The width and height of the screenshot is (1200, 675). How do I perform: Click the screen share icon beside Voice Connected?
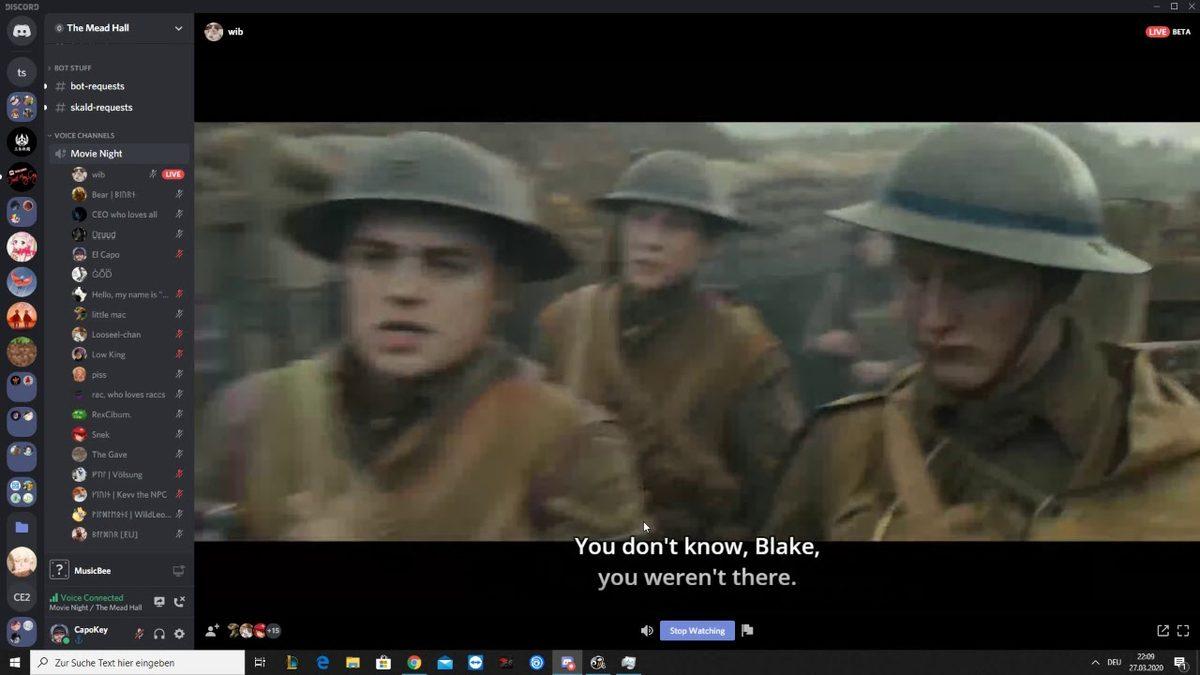159,602
